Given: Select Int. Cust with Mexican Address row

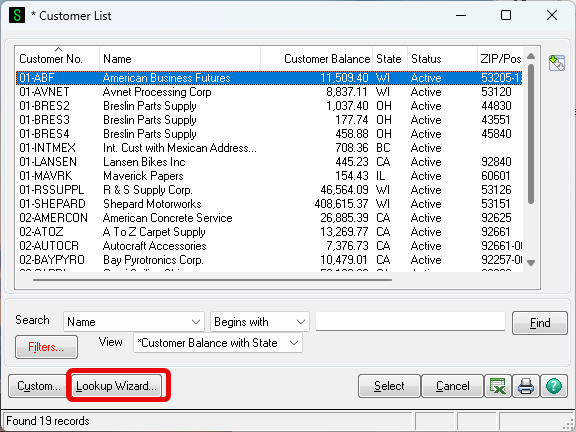Looking at the screenshot, I should [269, 148].
